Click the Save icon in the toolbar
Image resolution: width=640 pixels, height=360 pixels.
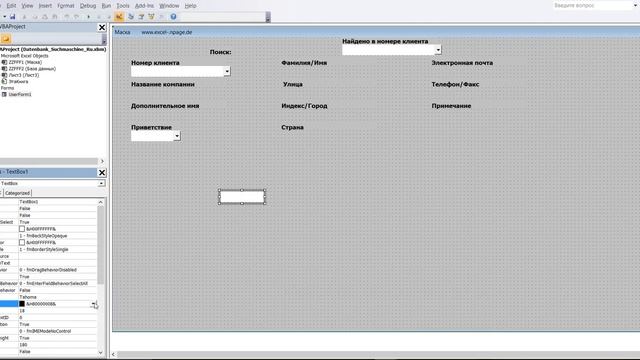13,17
